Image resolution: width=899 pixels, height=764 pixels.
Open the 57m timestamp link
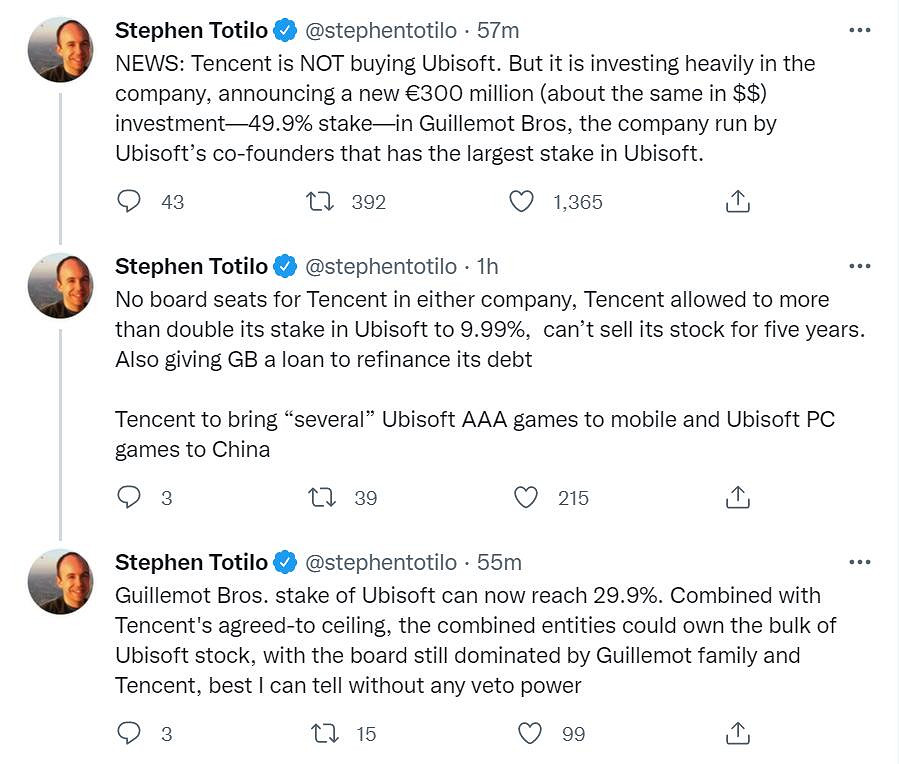498,30
